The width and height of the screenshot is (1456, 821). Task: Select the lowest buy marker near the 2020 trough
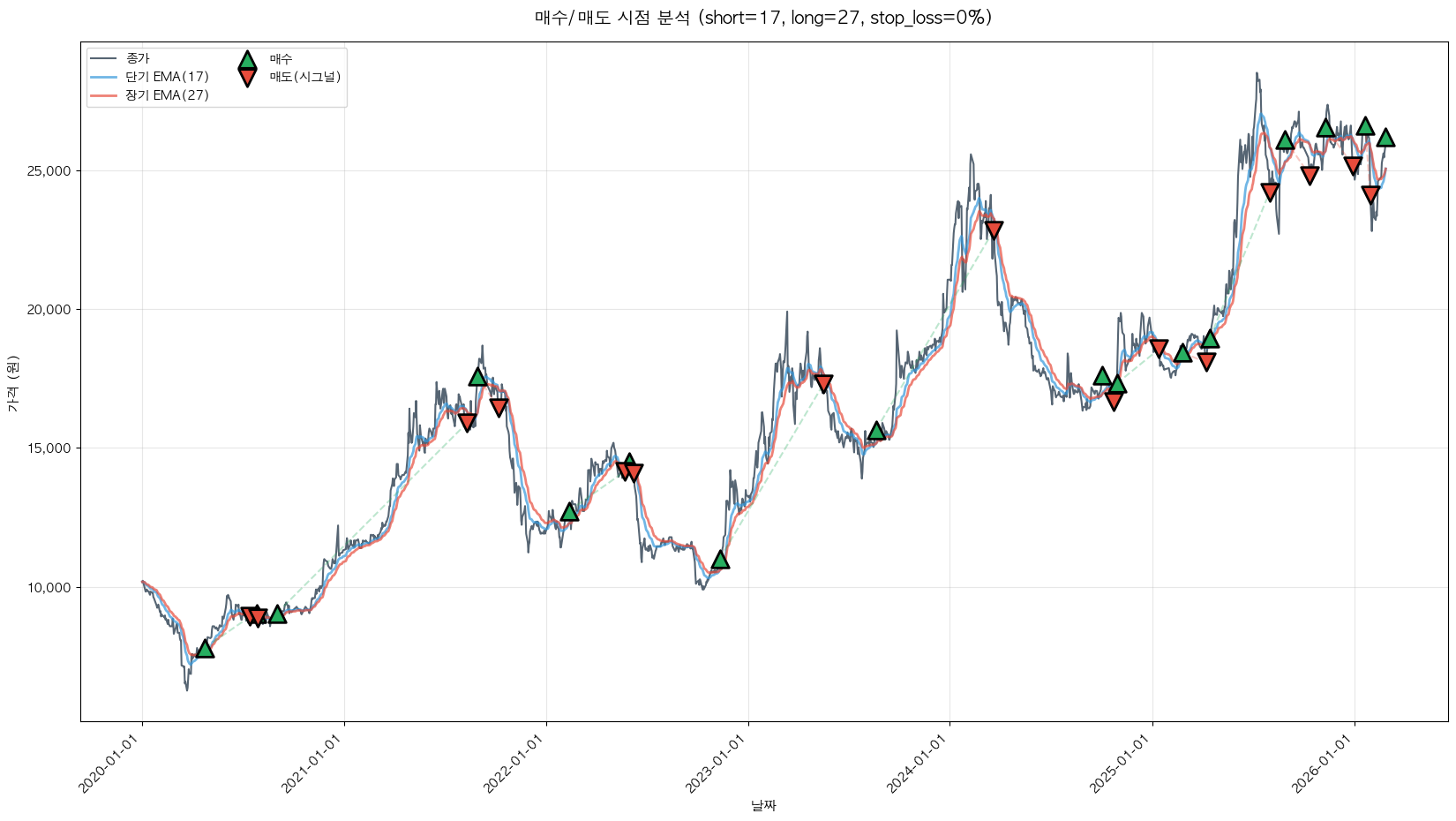point(205,649)
